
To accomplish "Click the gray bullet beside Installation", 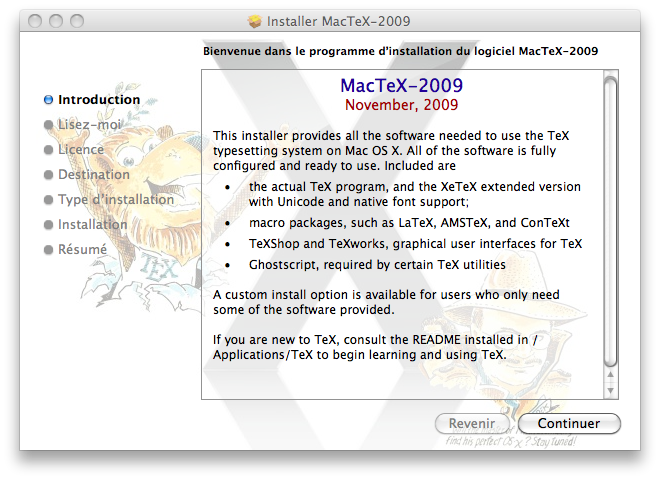I will [48, 224].
